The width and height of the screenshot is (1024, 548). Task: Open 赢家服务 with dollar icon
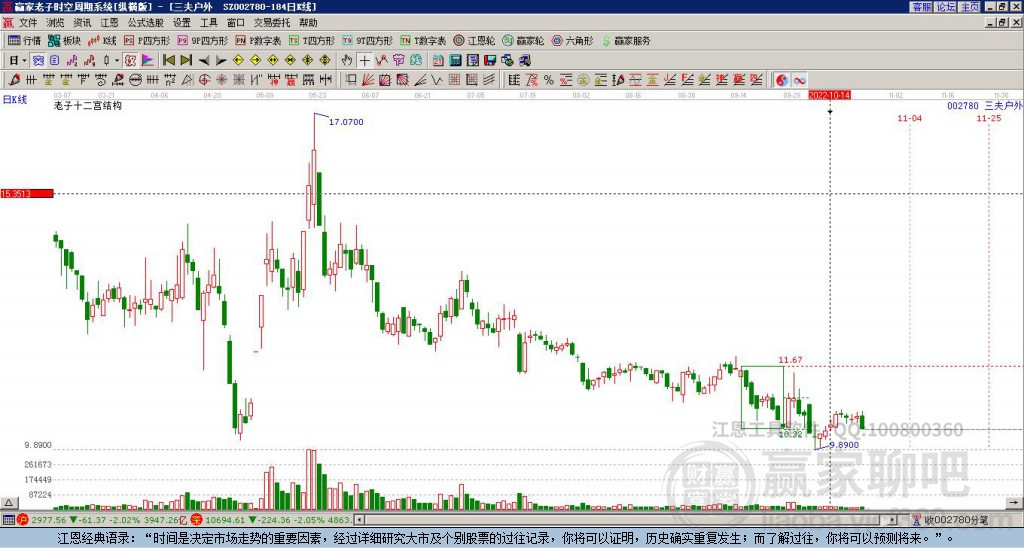pyautogui.click(x=626, y=40)
